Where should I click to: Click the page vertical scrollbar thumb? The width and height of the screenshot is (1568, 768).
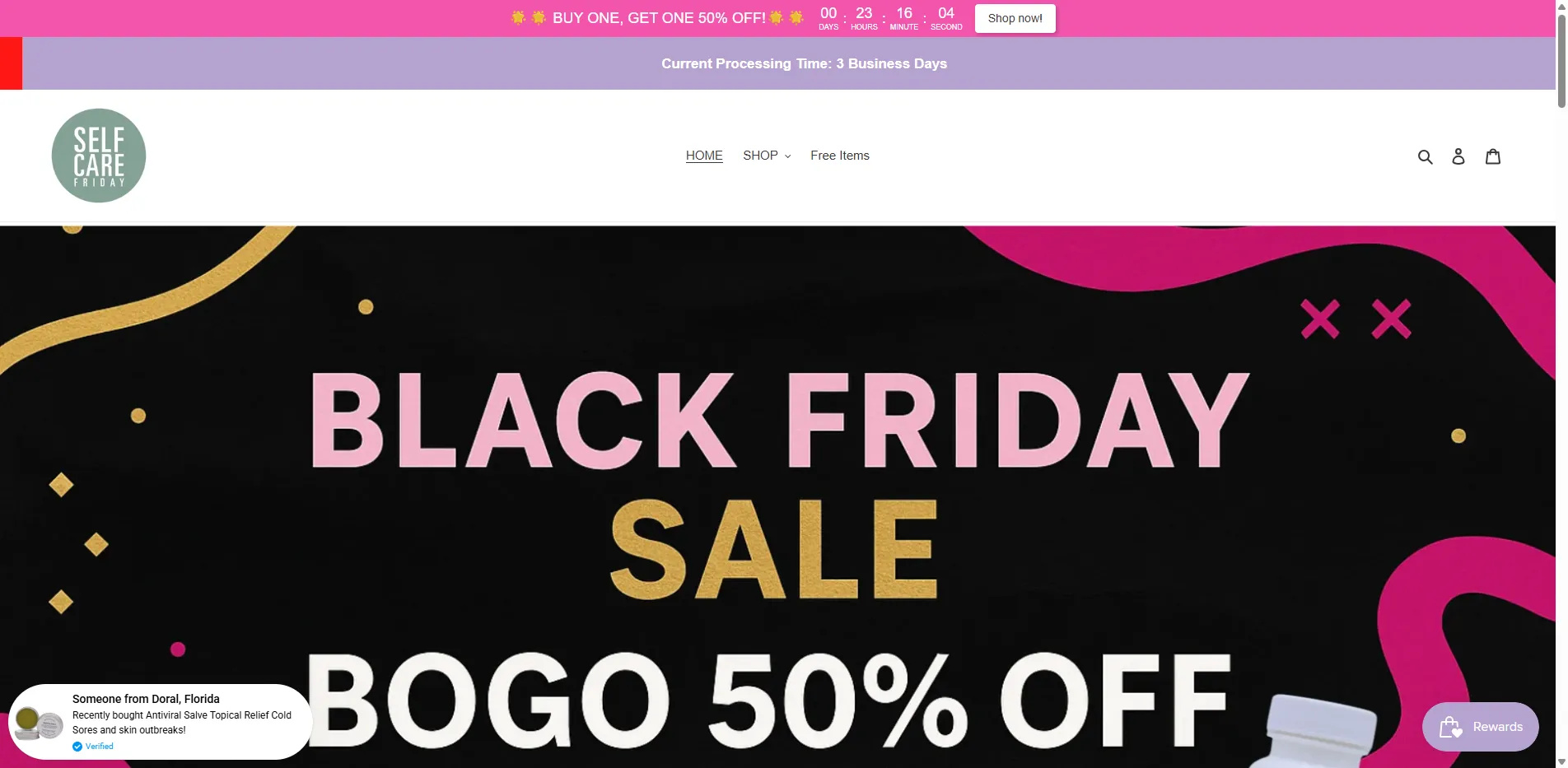(x=1561, y=59)
